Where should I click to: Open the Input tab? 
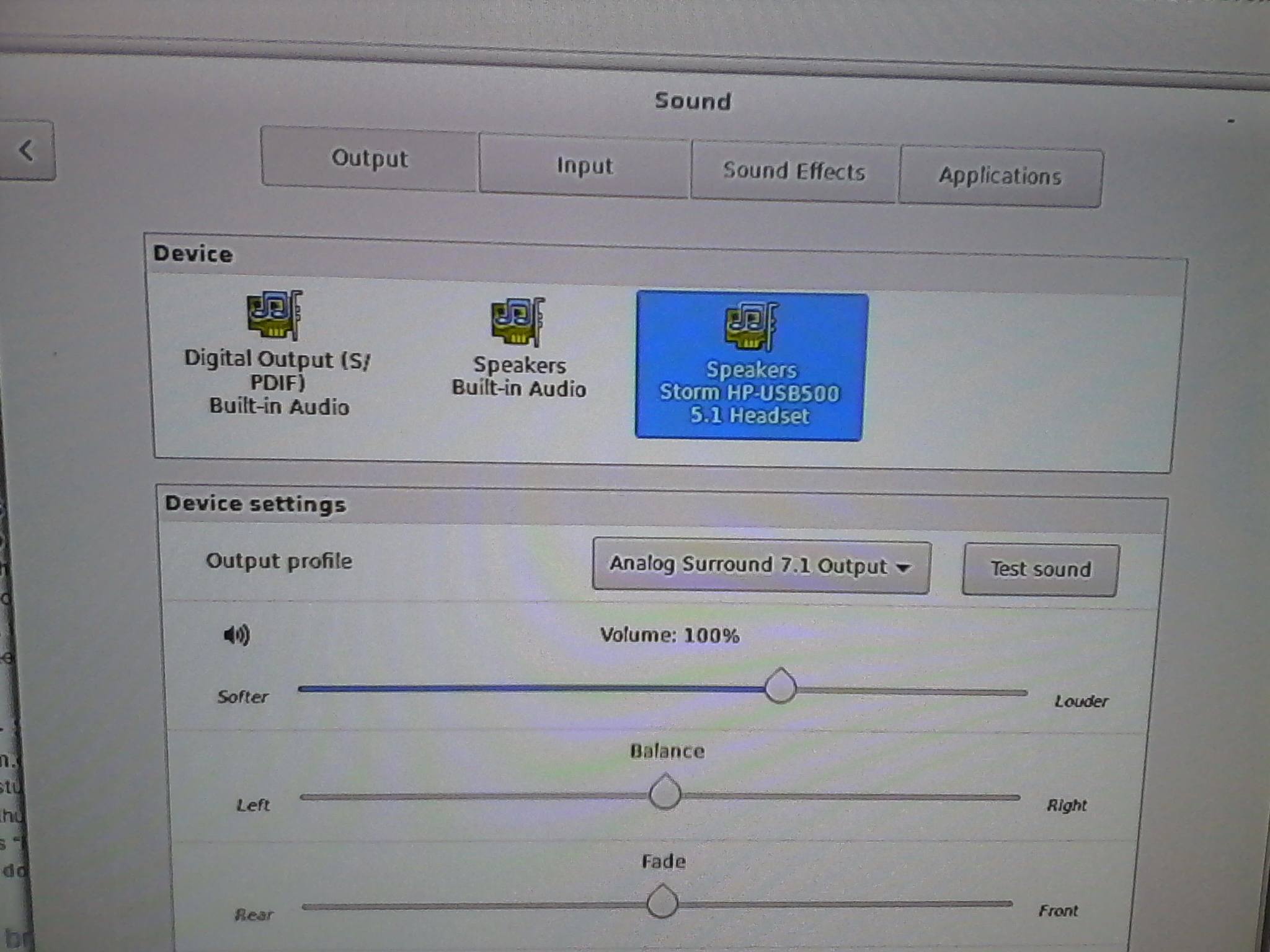click(584, 165)
